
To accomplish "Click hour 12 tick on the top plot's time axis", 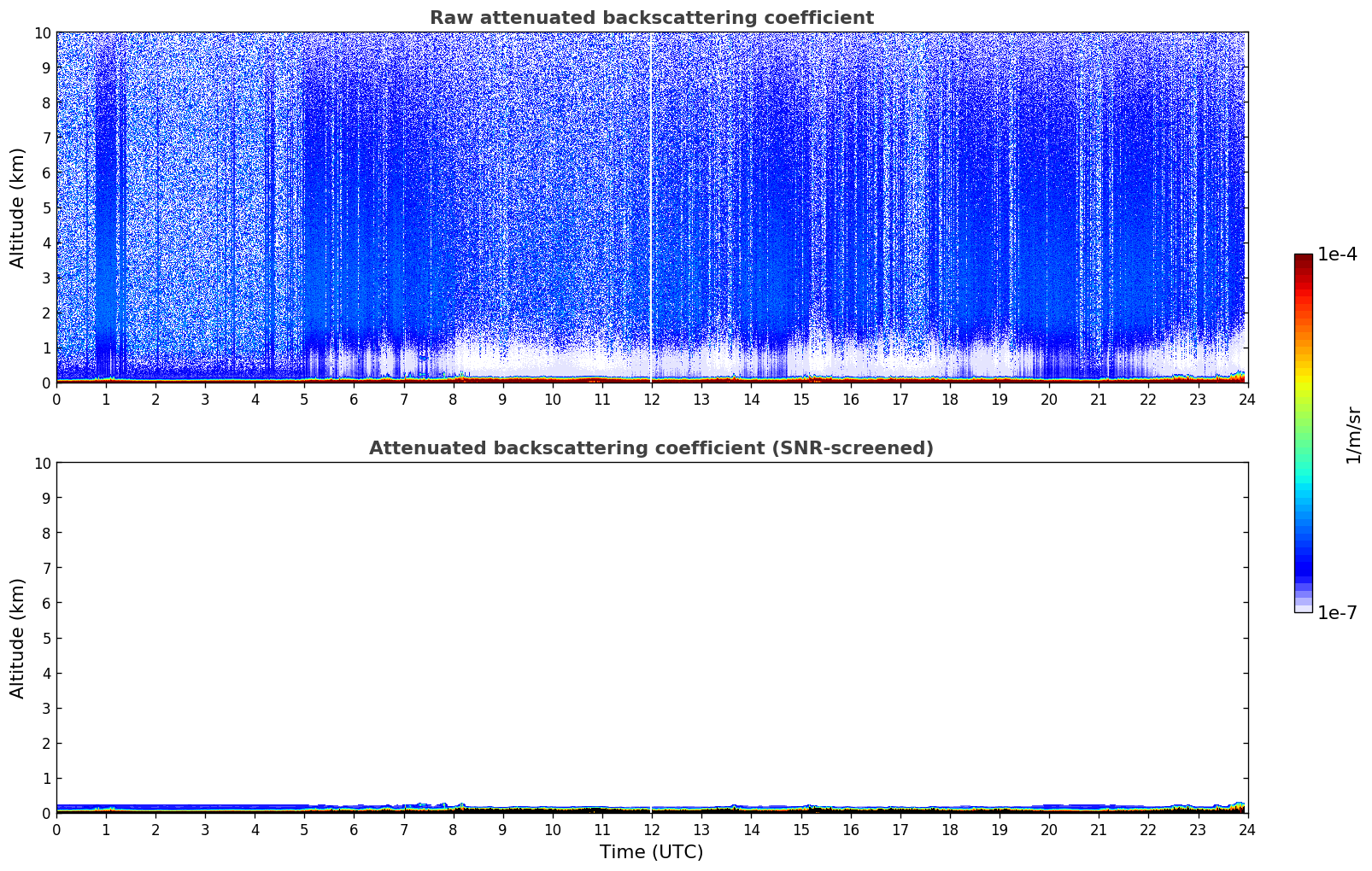I will 652,399.
